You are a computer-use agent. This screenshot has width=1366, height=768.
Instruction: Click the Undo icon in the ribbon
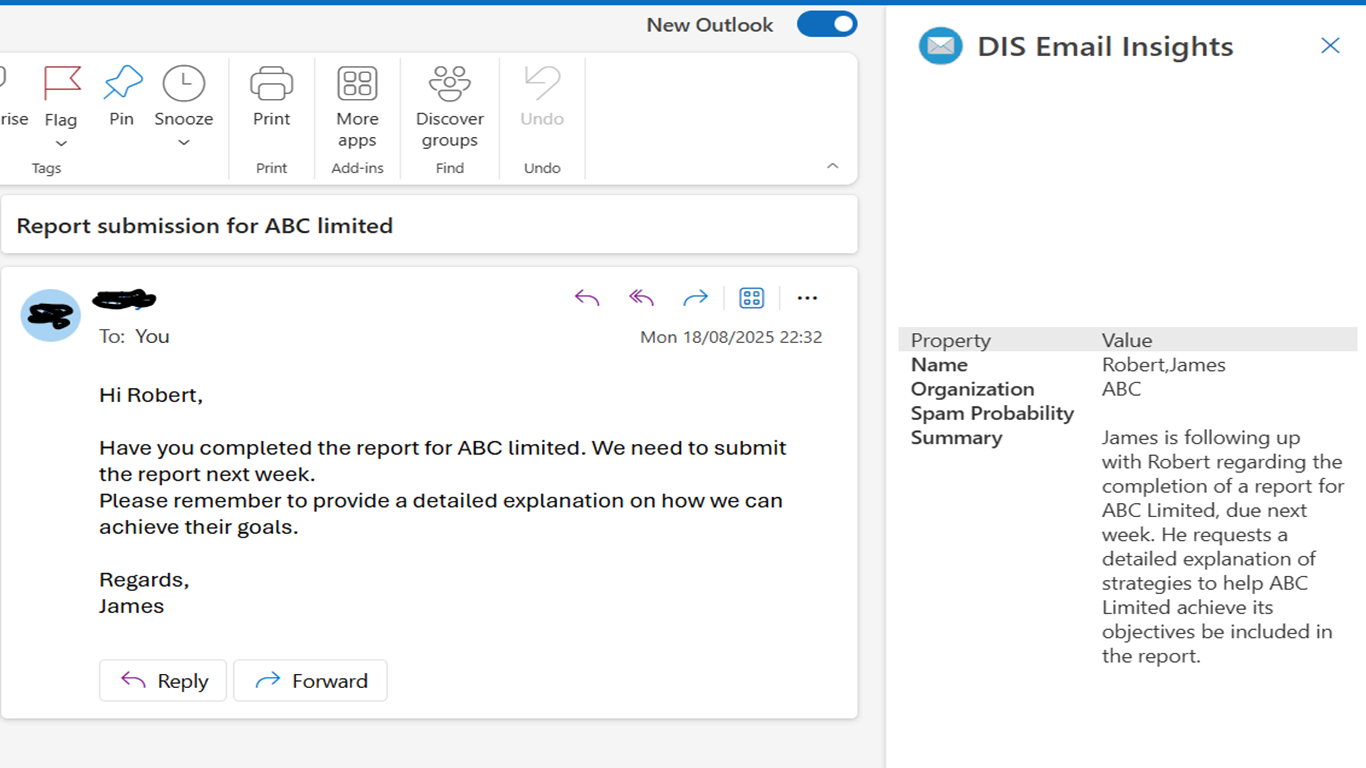[542, 84]
